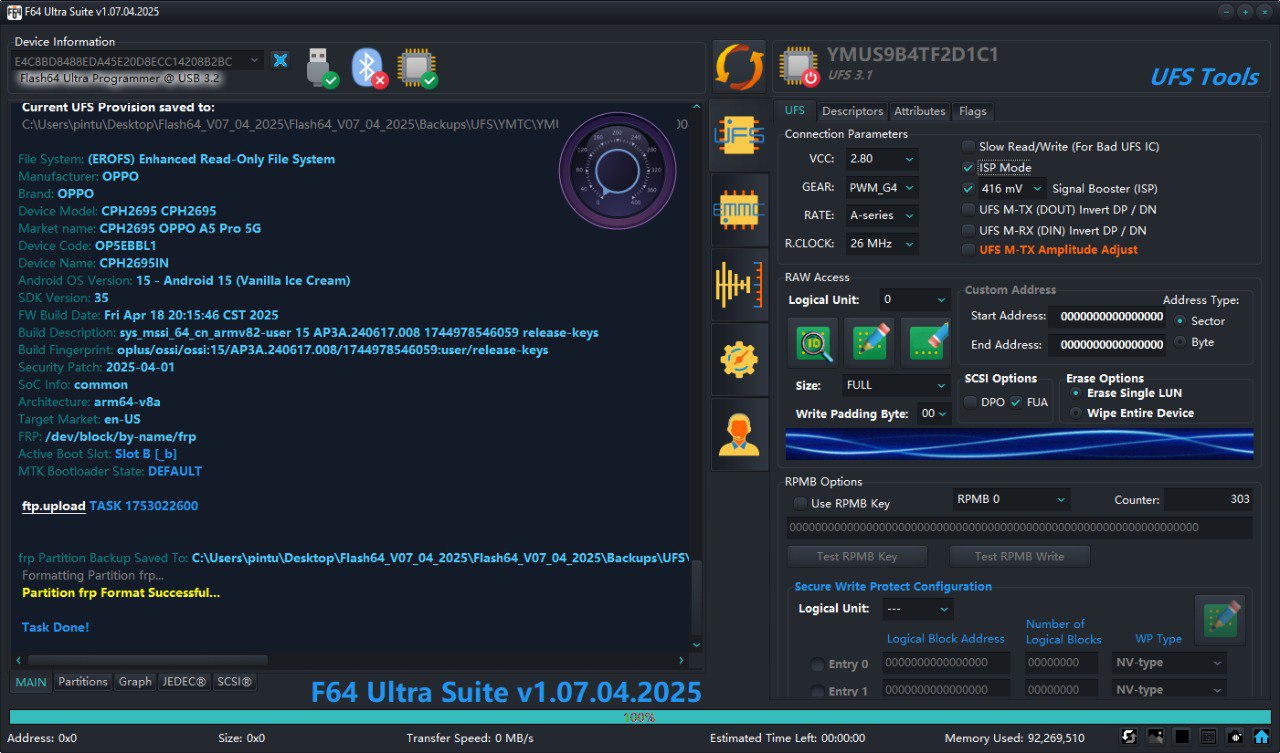Click the erase (eraser) RAW access icon
Viewport: 1280px width, 753px height.
click(926, 343)
